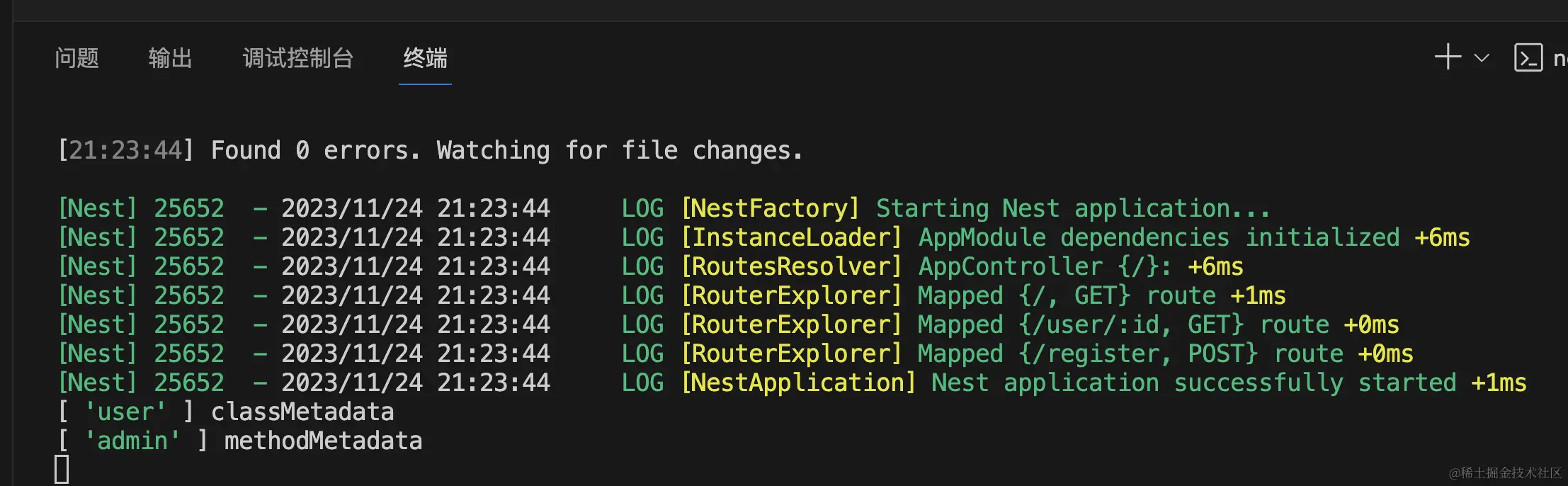Switch to the 输出 (Output) tab
Screen dimensions: 1568x486
(170, 58)
